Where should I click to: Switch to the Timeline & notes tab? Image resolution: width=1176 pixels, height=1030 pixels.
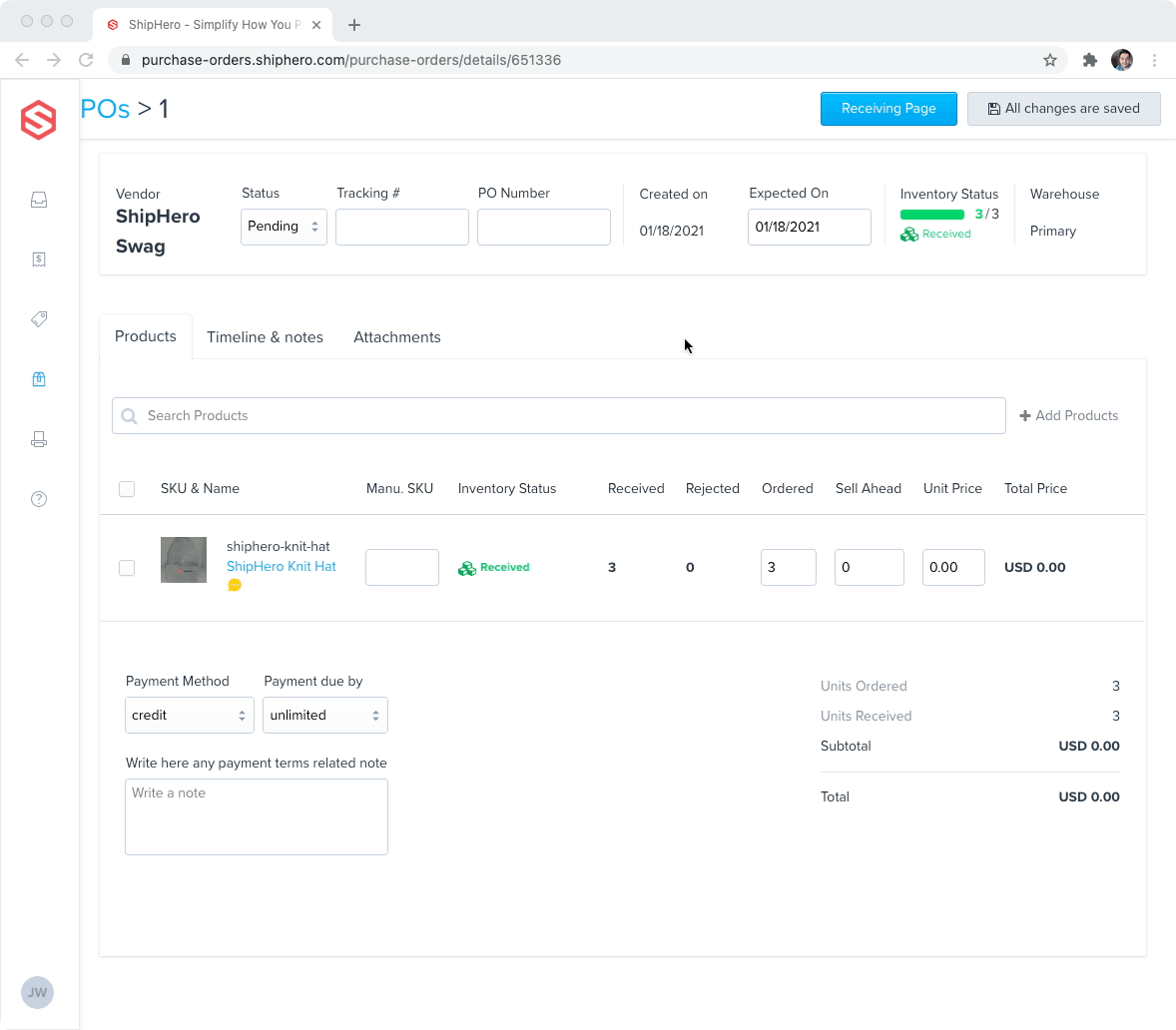265,337
